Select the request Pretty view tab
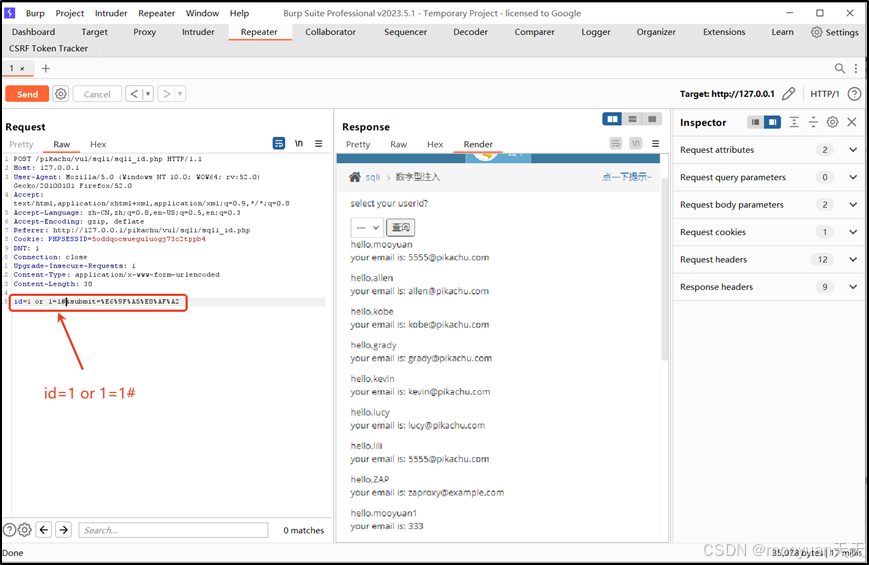Image resolution: width=869 pixels, height=565 pixels. [x=21, y=144]
